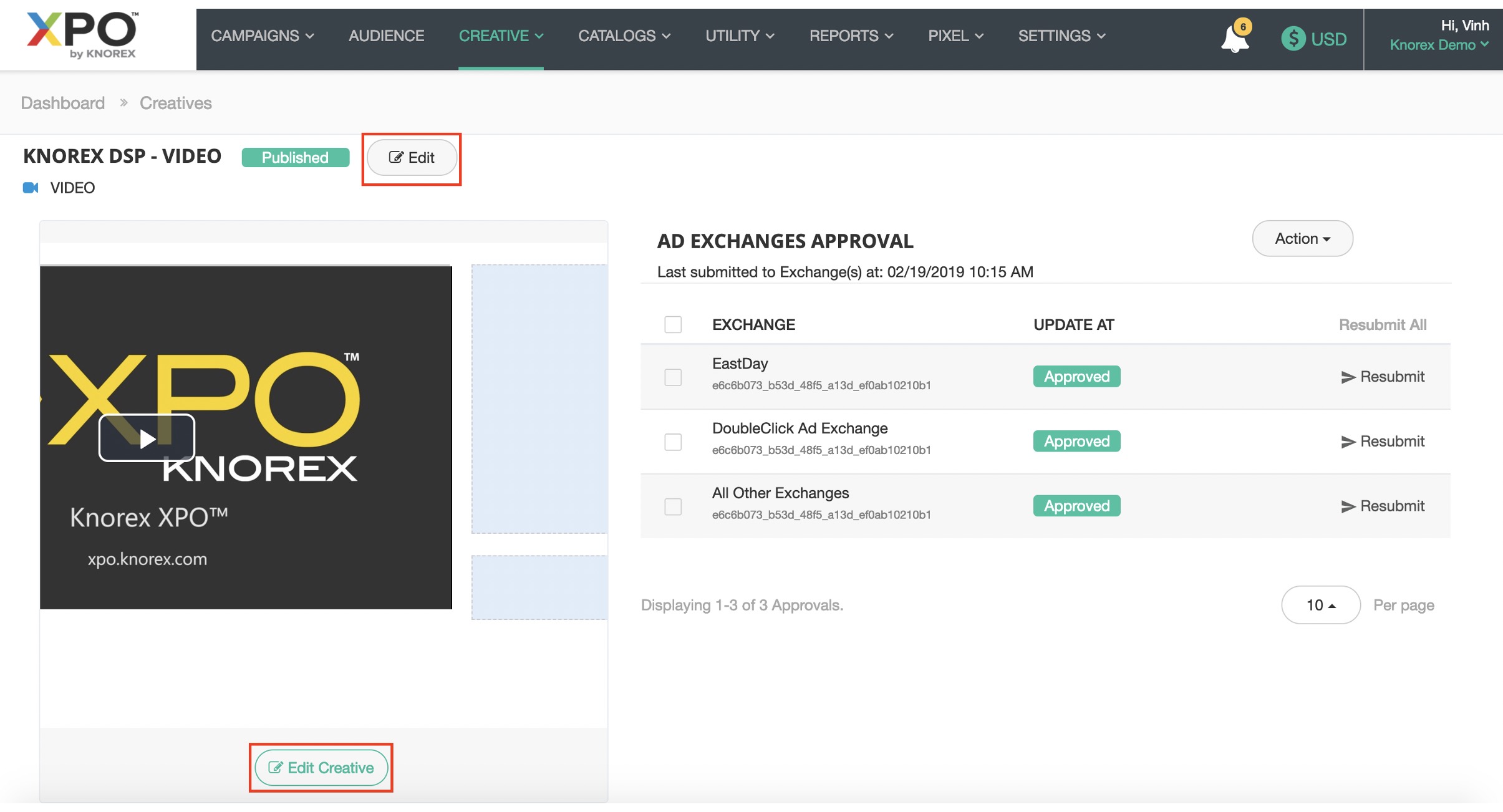Click the Last submitted to Exchange(s) timestamp

[x=845, y=272]
